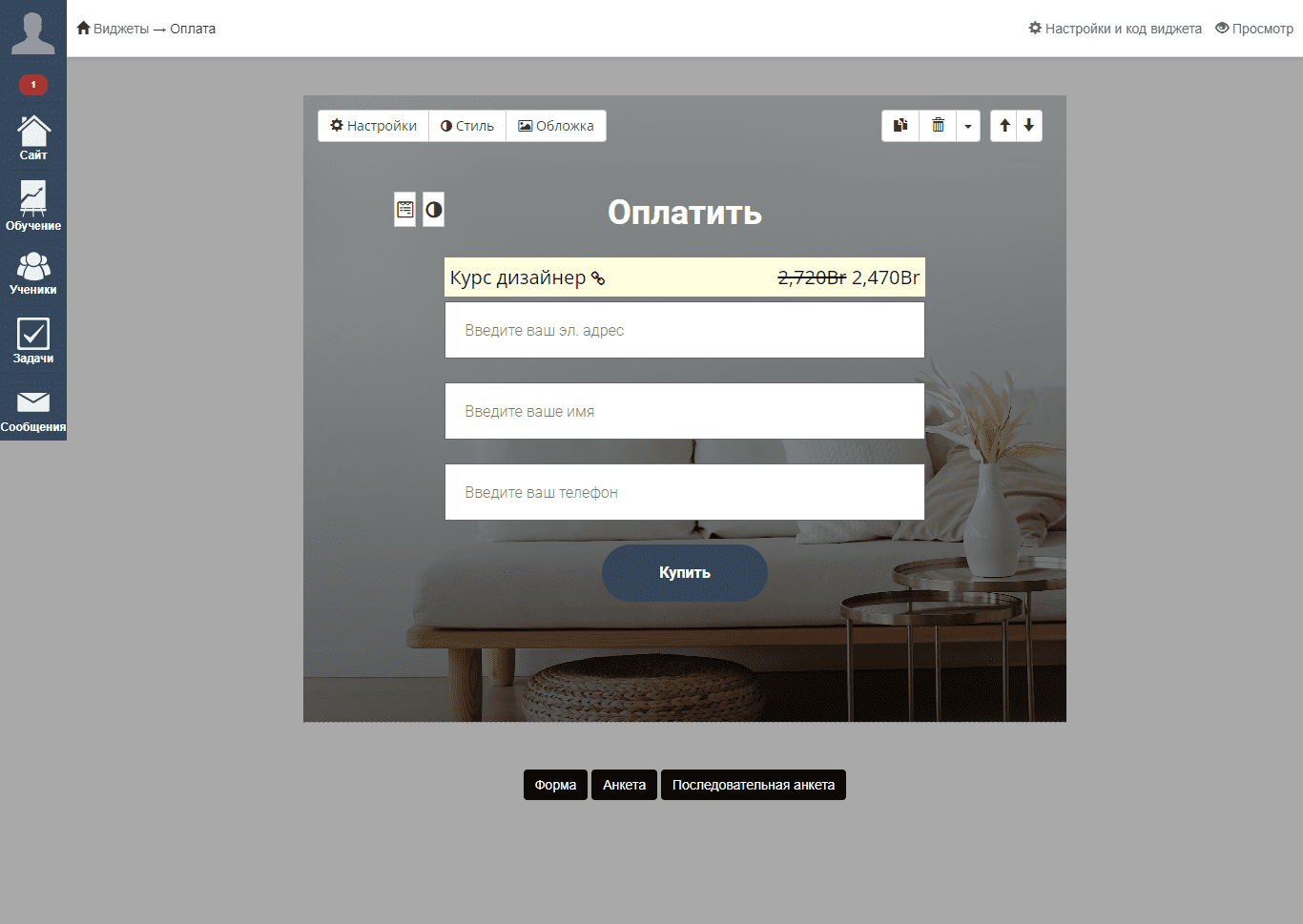Expand the dropdown next to the trash button
1303x924 pixels.
pos(968,126)
